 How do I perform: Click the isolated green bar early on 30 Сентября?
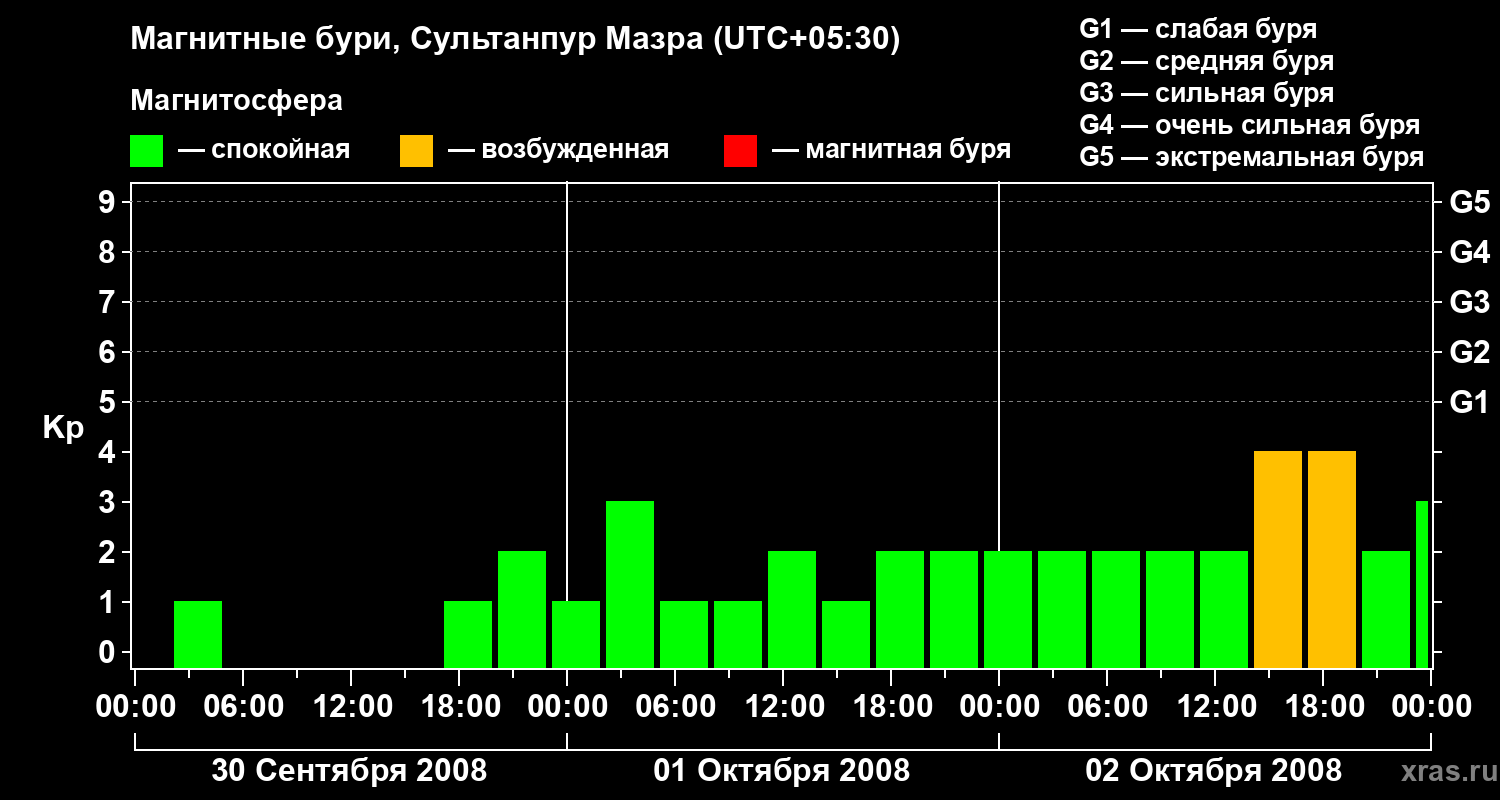pyautogui.click(x=198, y=635)
